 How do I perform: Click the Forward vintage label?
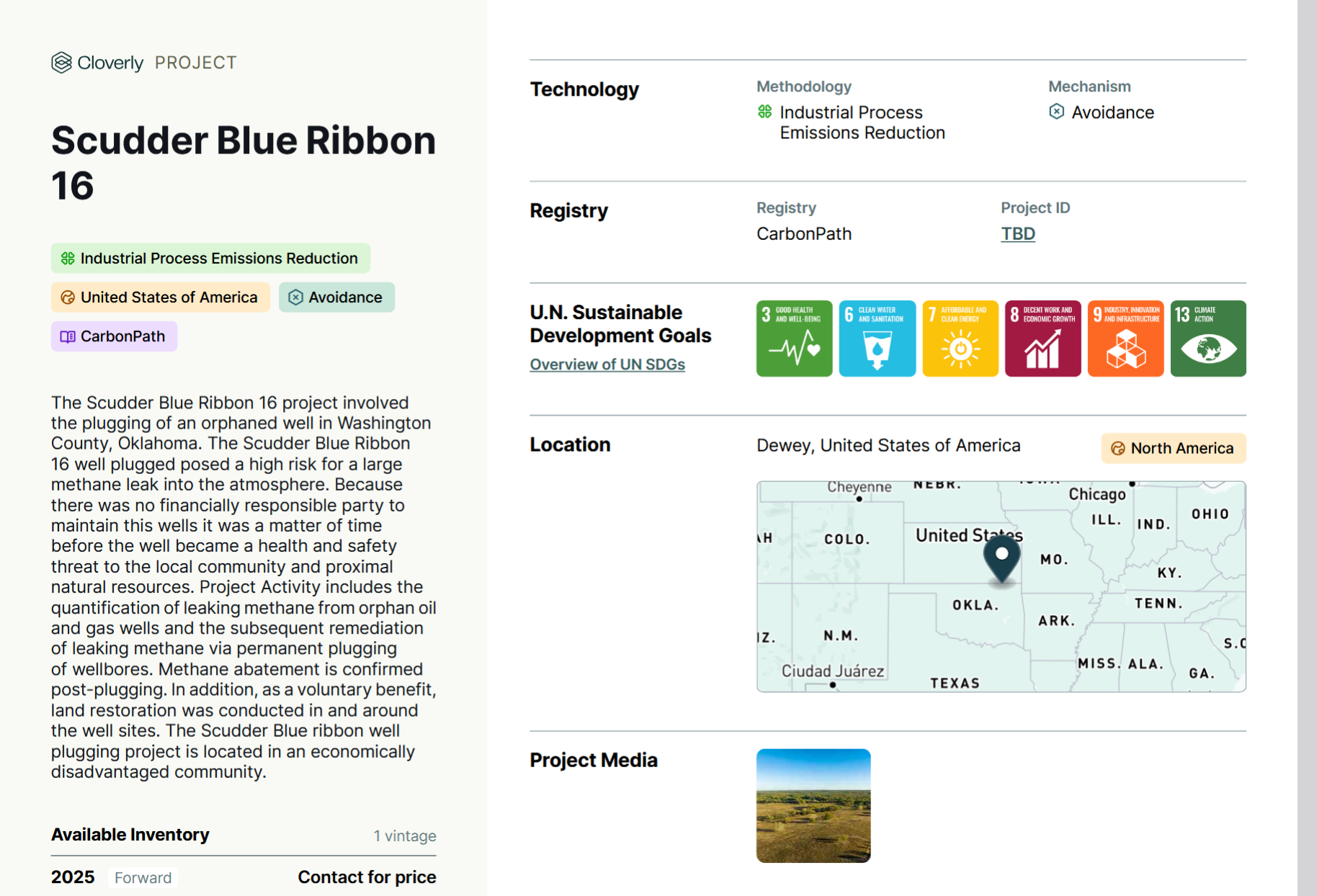(x=143, y=878)
